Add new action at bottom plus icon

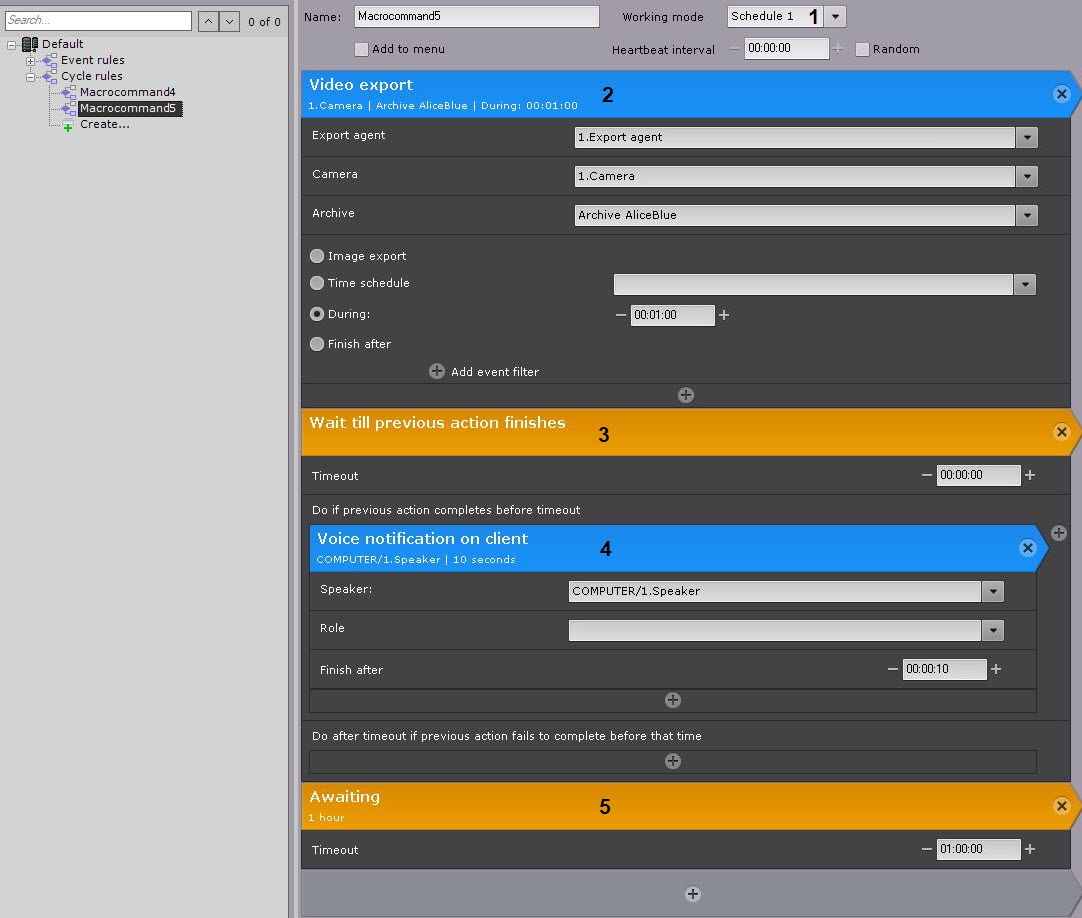pos(692,894)
